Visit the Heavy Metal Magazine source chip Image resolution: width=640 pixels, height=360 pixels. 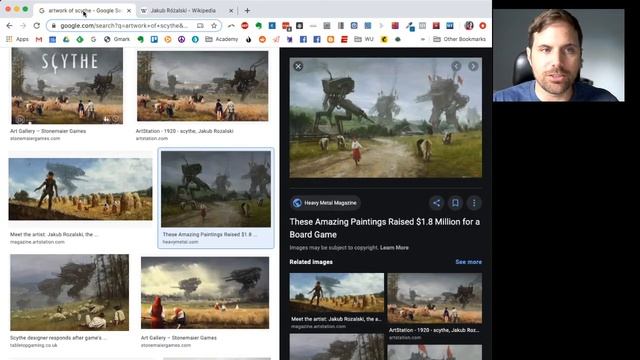tap(325, 203)
